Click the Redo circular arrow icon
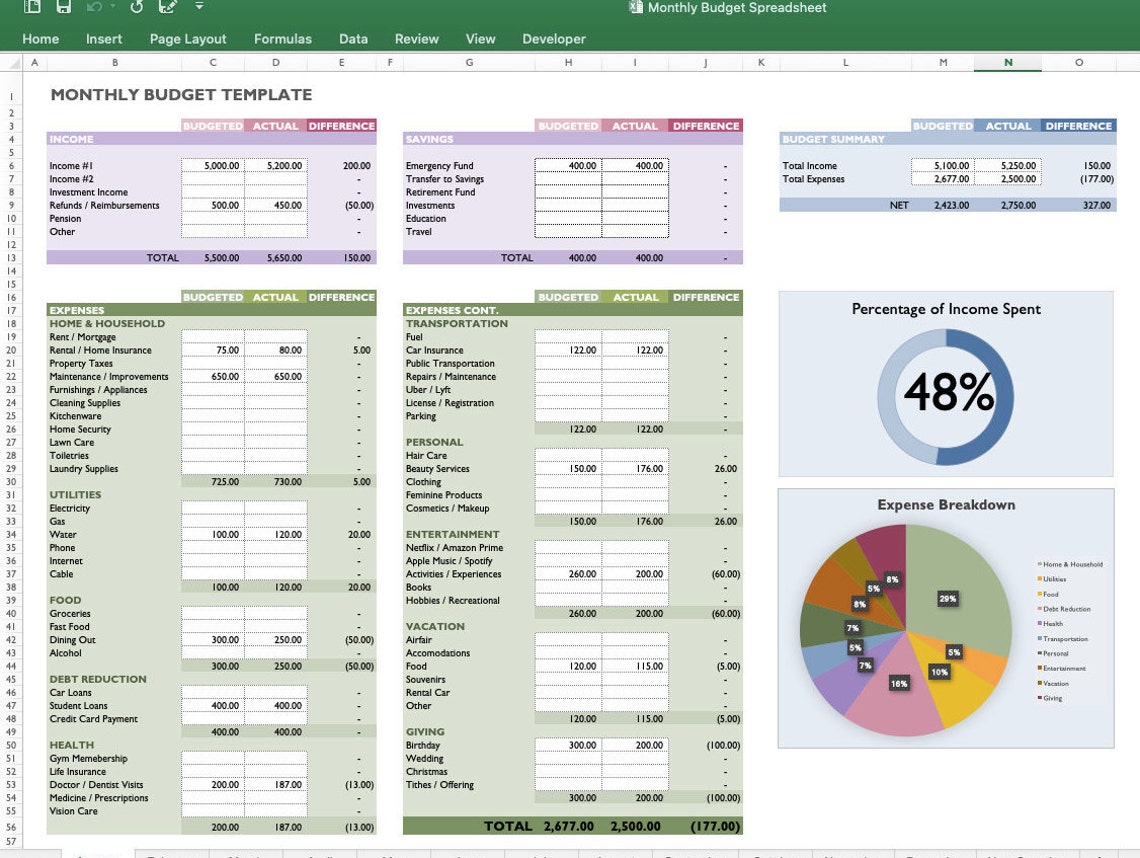 tap(137, 7)
